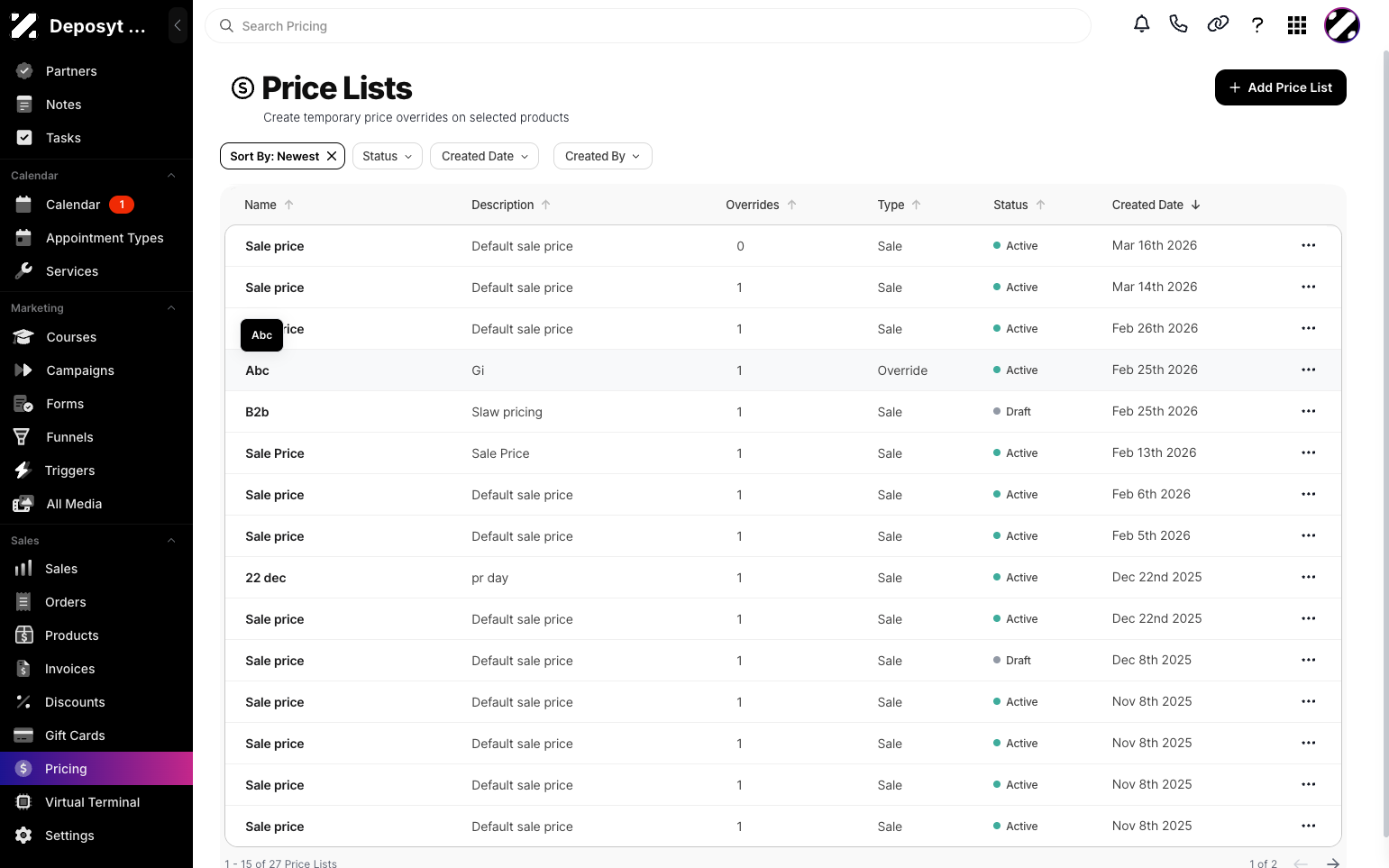Screen dimensions: 1389x868
Task: Collapse the Calendar sidebar section
Action: pyautogui.click(x=171, y=176)
